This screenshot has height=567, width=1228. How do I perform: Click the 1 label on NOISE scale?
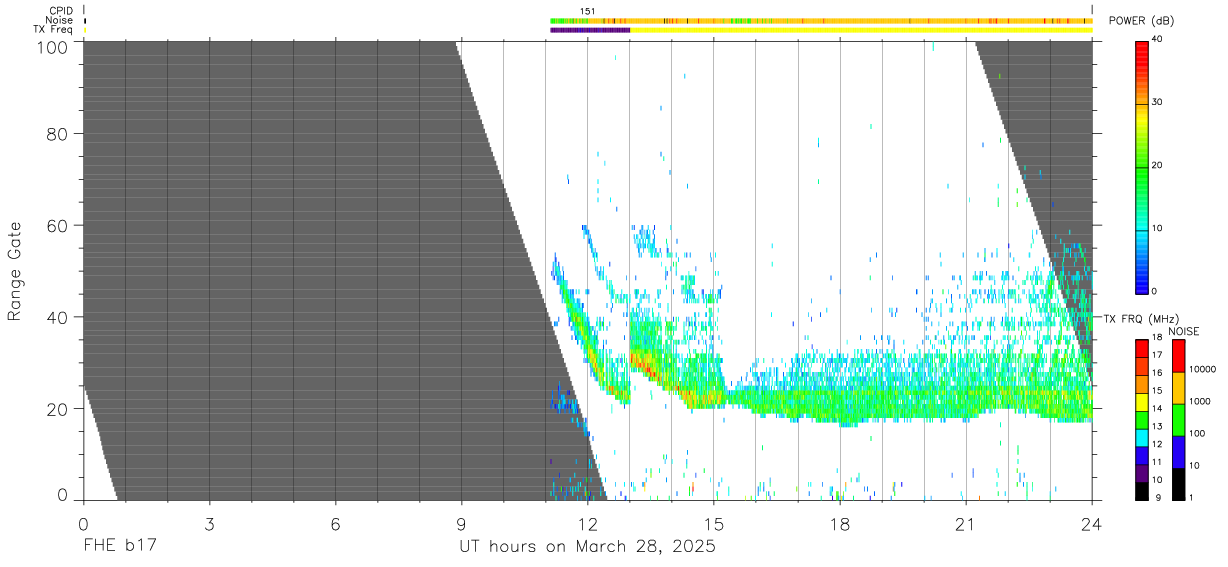1192,497
